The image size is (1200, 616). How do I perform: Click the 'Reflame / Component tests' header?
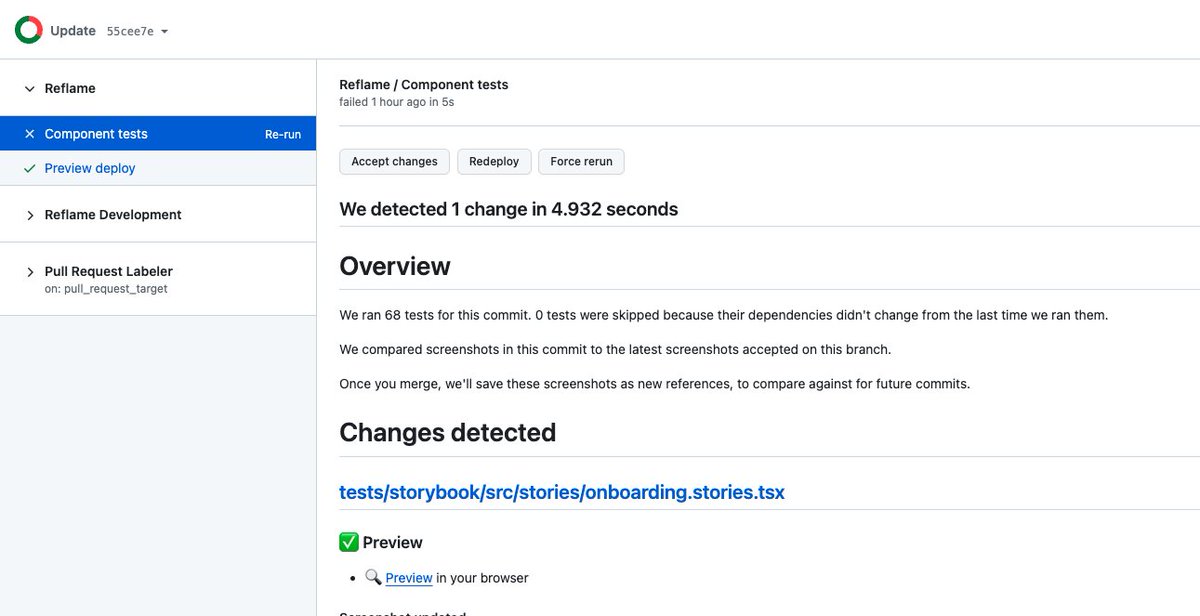coord(424,85)
